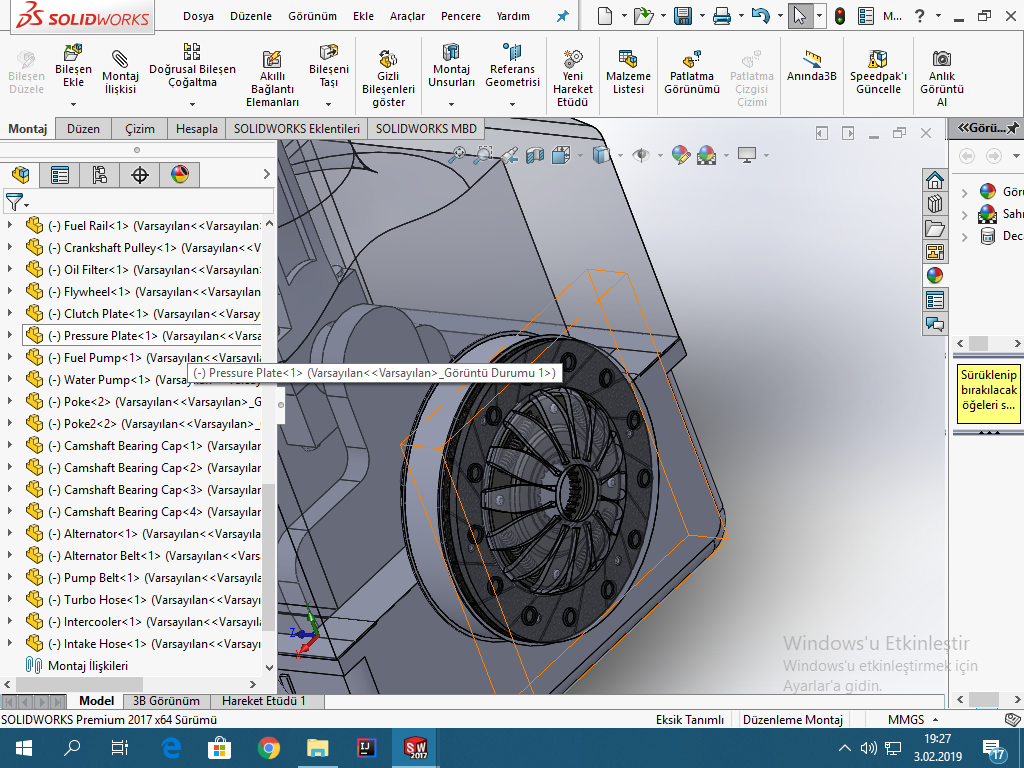This screenshot has height=768, width=1024.
Task: Open PropertyManager tab icon
Action: tap(60, 175)
